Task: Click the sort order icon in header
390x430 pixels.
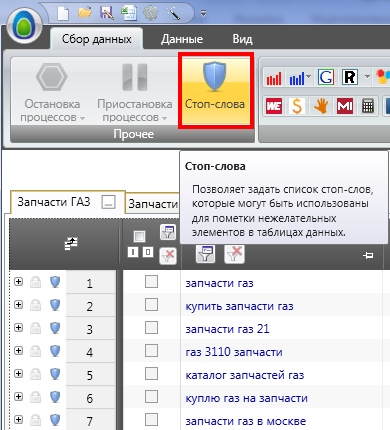Action: (71, 244)
